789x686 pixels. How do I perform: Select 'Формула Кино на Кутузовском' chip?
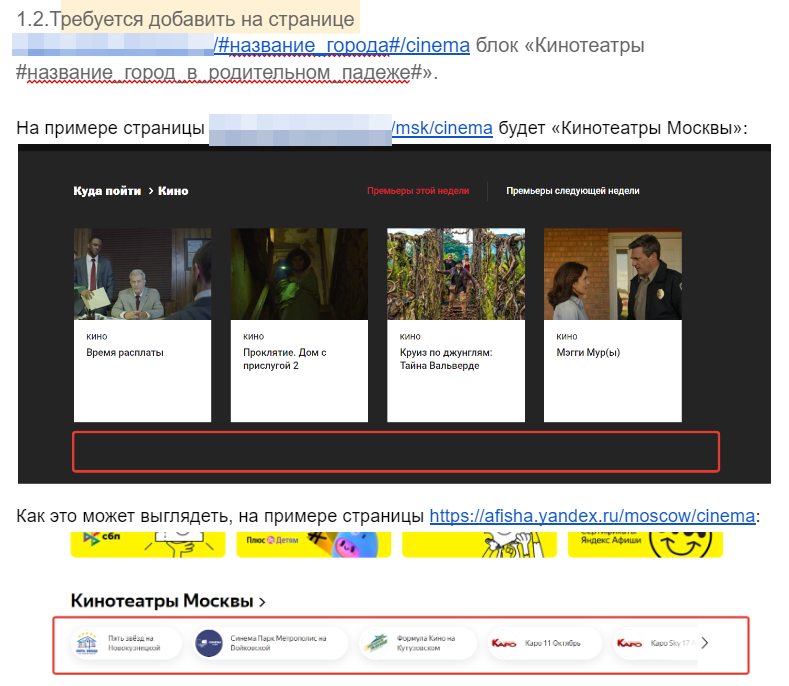tap(418, 643)
